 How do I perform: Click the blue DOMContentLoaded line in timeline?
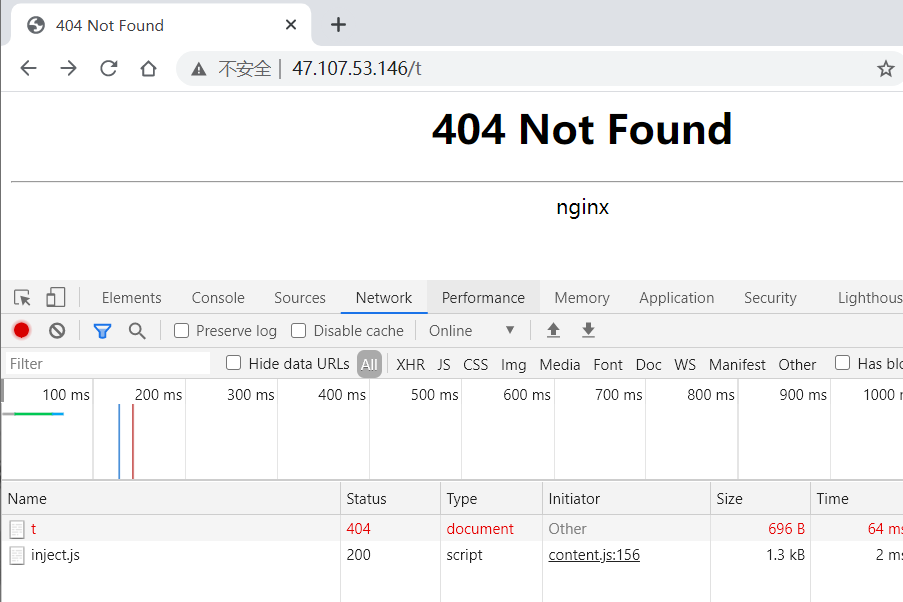tap(119, 441)
